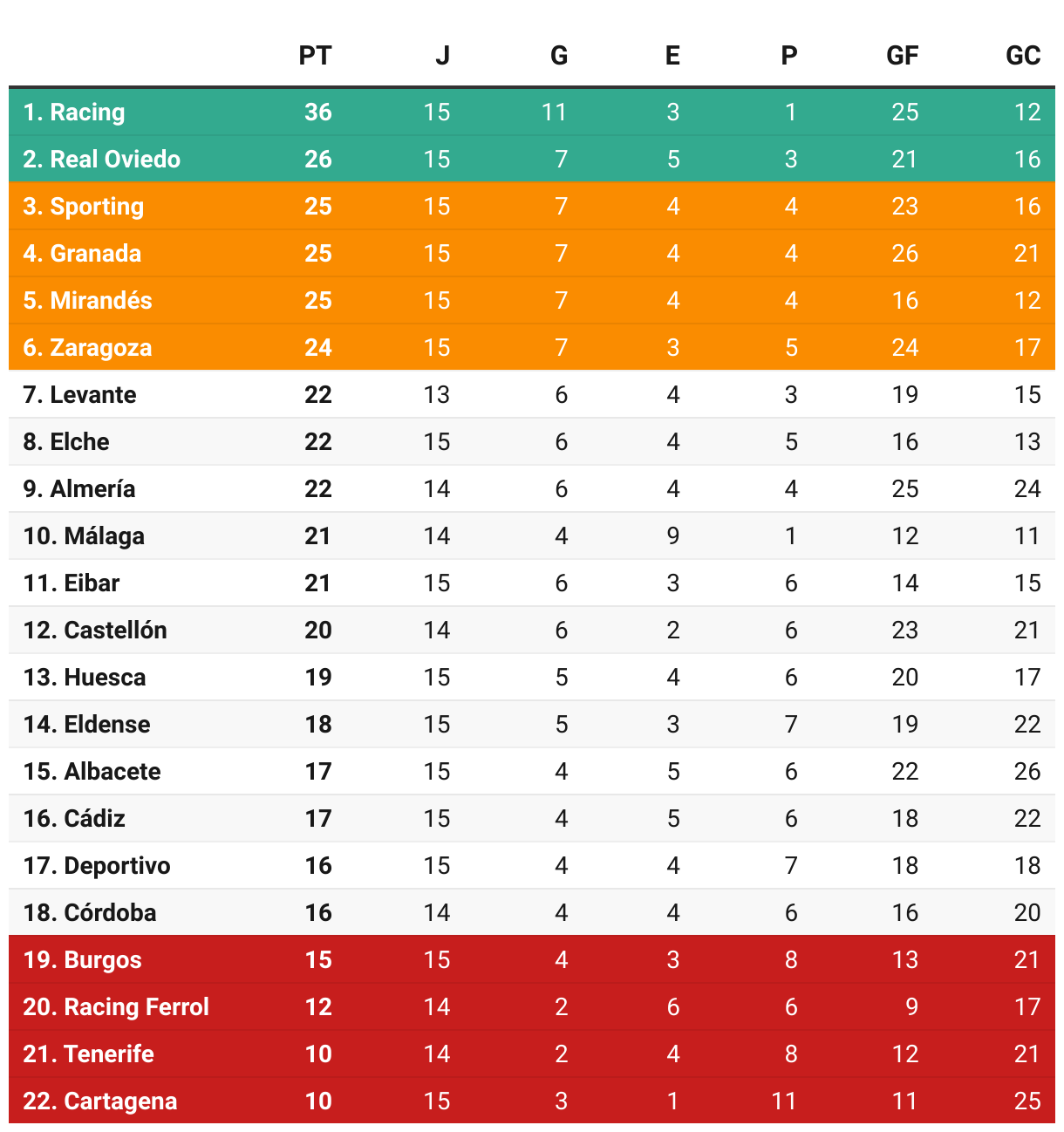Click 15. Albacete team name
Image resolution: width=1064 pixels, height=1132 pixels.
click(x=92, y=771)
